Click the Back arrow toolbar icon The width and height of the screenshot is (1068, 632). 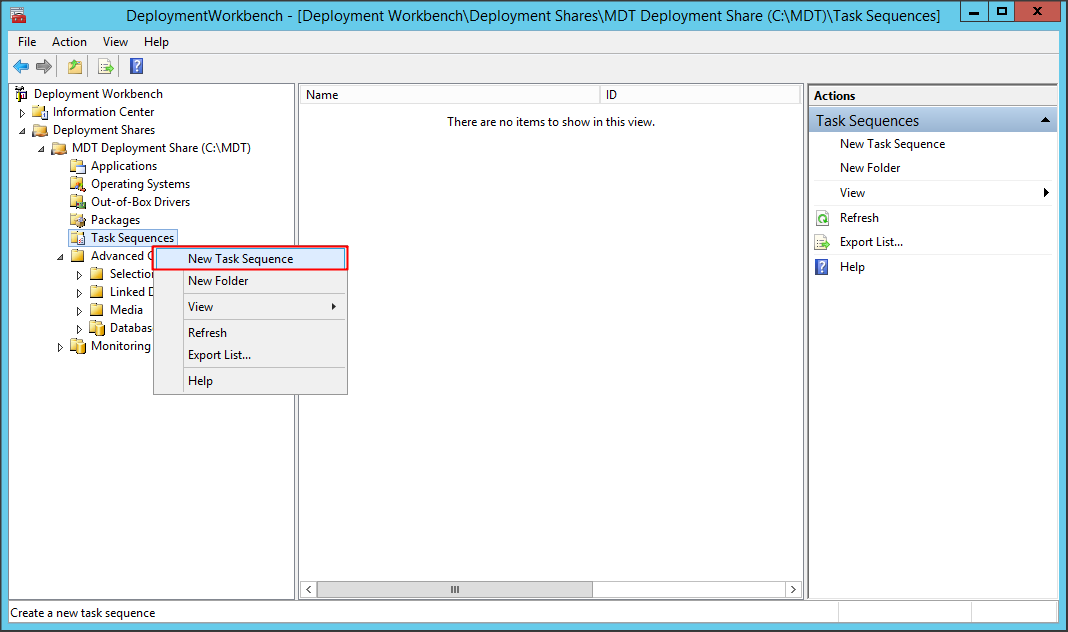coord(21,67)
